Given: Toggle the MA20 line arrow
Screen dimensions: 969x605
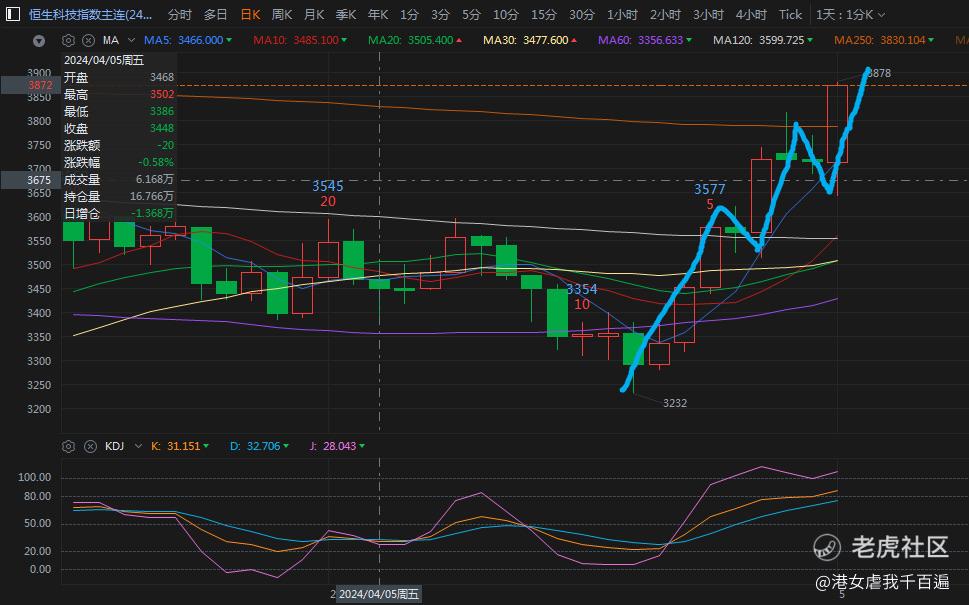Looking at the screenshot, I should click(459, 40).
